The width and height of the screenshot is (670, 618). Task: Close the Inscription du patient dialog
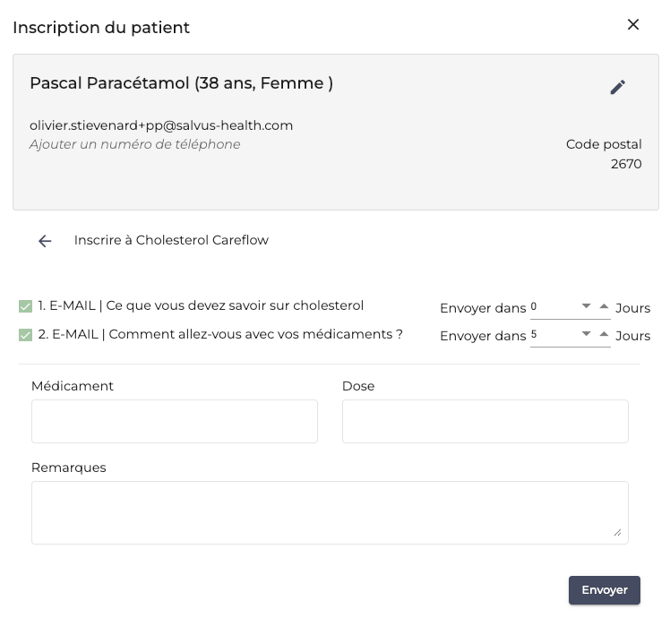coord(633,25)
